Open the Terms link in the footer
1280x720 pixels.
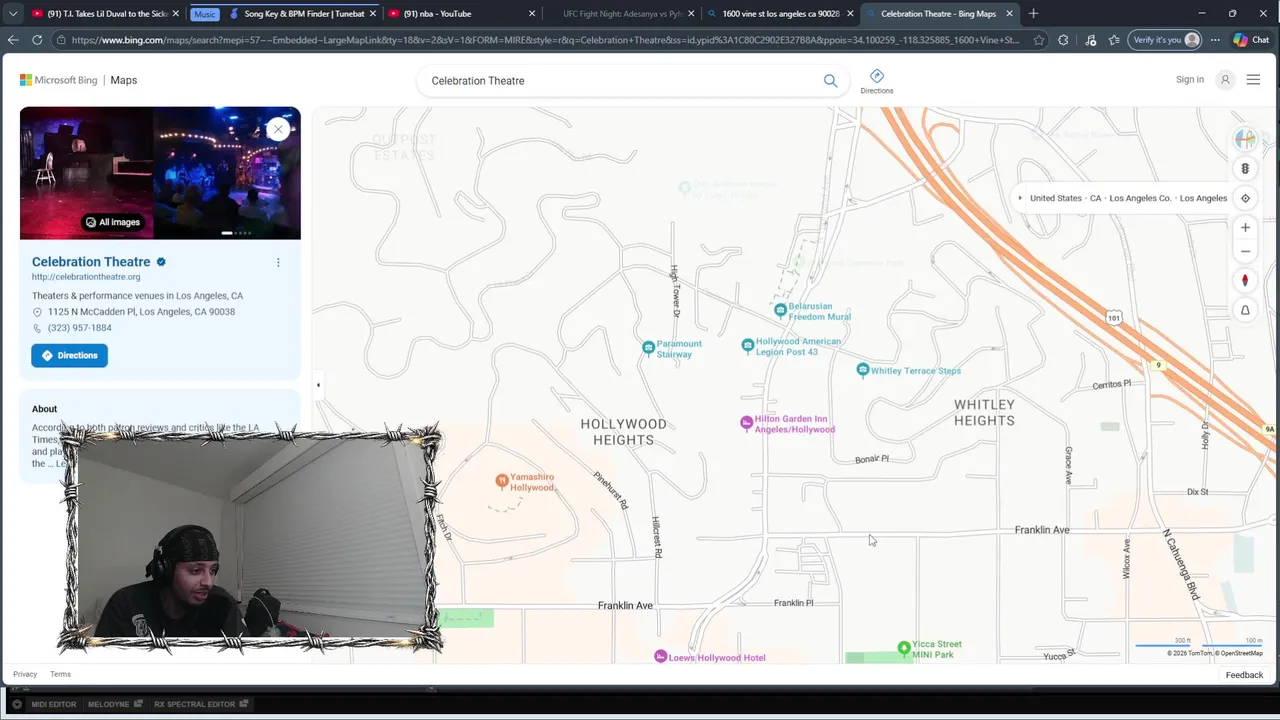60,674
